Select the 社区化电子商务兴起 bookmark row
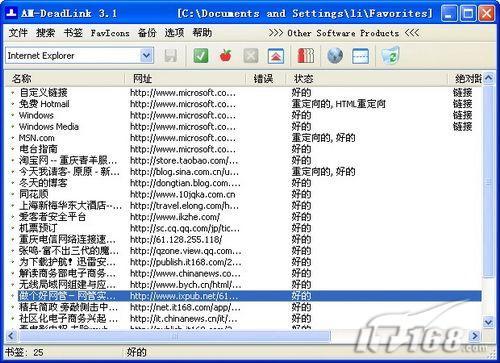The image size is (500, 363). pyautogui.click(x=243, y=319)
